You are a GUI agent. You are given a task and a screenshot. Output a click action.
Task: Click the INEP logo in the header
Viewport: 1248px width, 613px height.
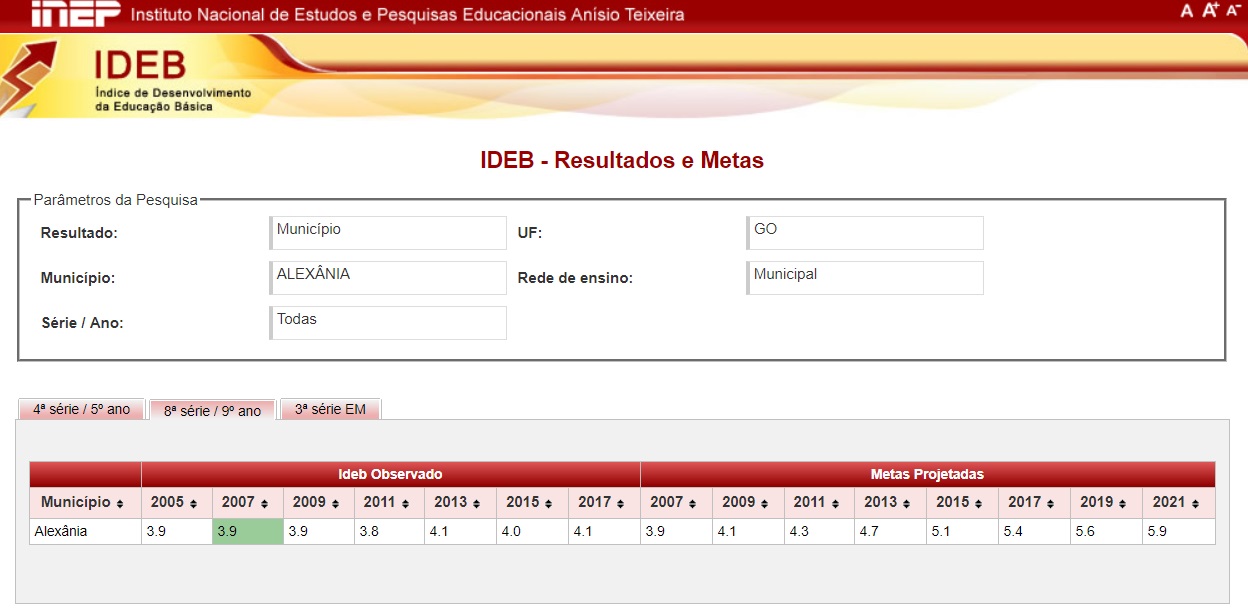click(75, 14)
